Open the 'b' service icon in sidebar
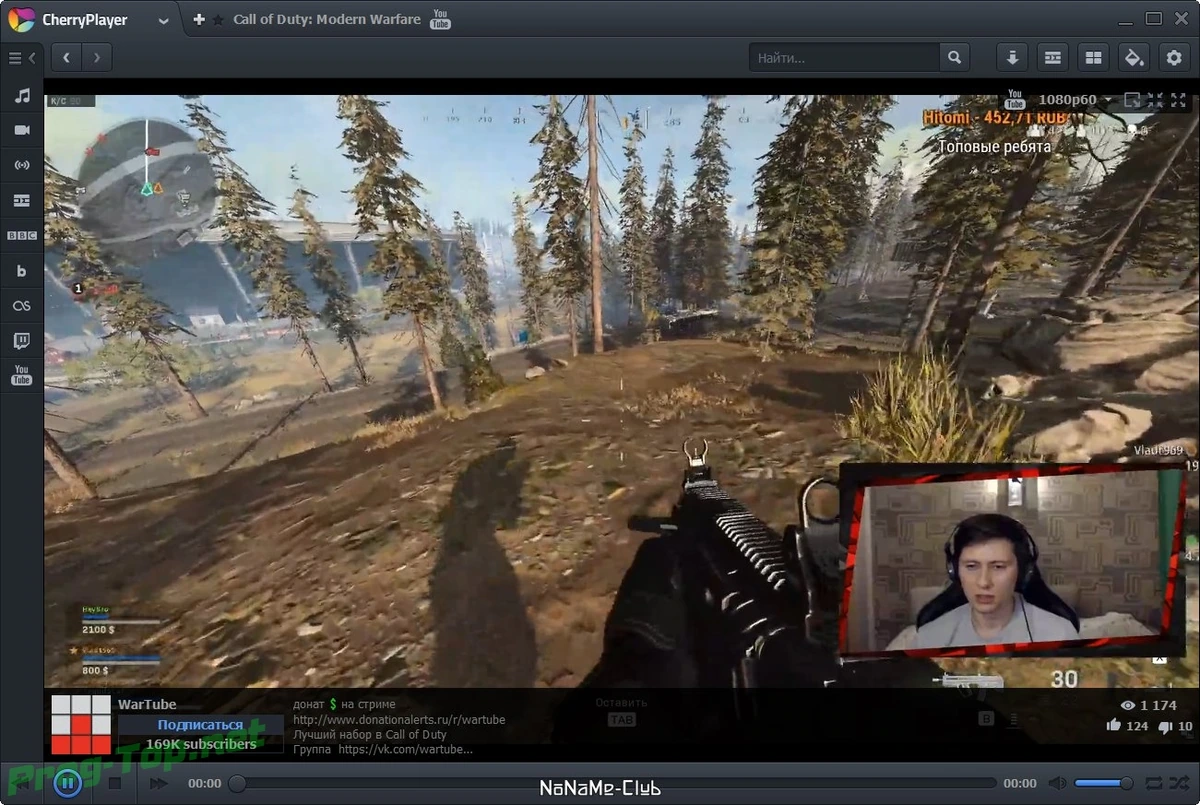This screenshot has width=1200, height=805. tap(21, 271)
